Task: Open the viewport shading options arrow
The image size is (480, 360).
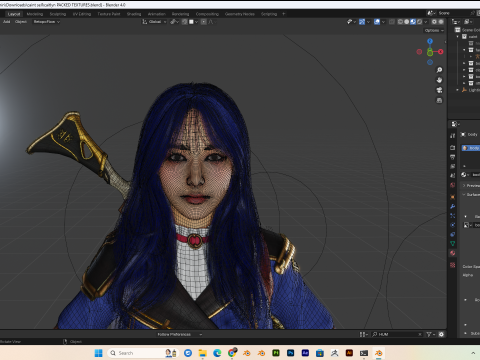Action: 426,22
